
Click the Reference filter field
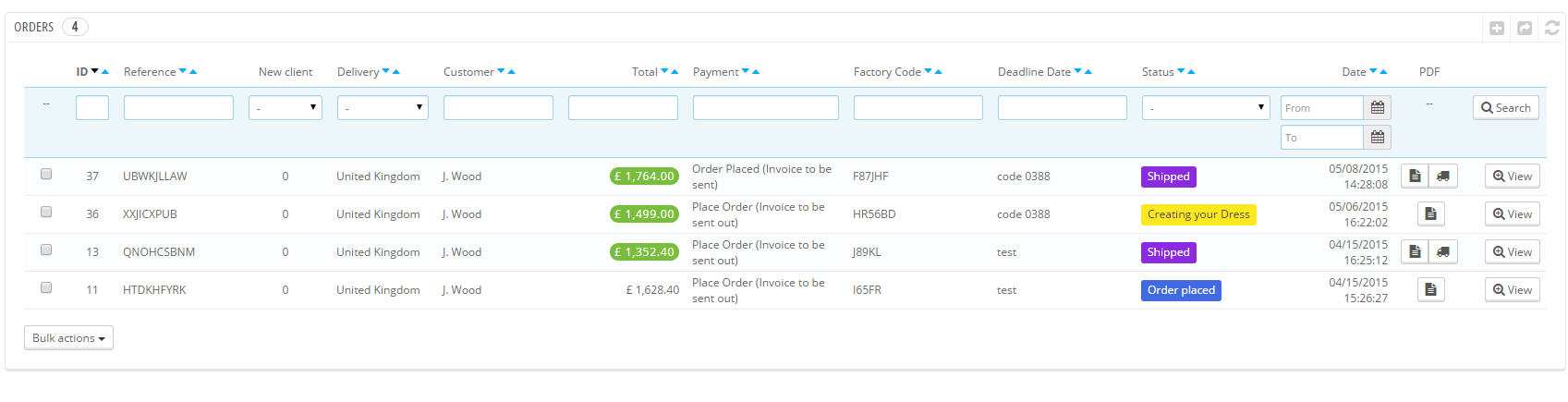tap(178, 108)
